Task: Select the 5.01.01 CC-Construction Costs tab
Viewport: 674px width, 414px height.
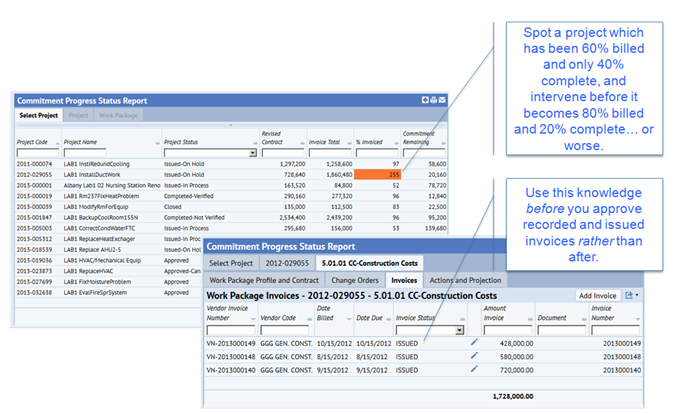Action: pos(370,263)
